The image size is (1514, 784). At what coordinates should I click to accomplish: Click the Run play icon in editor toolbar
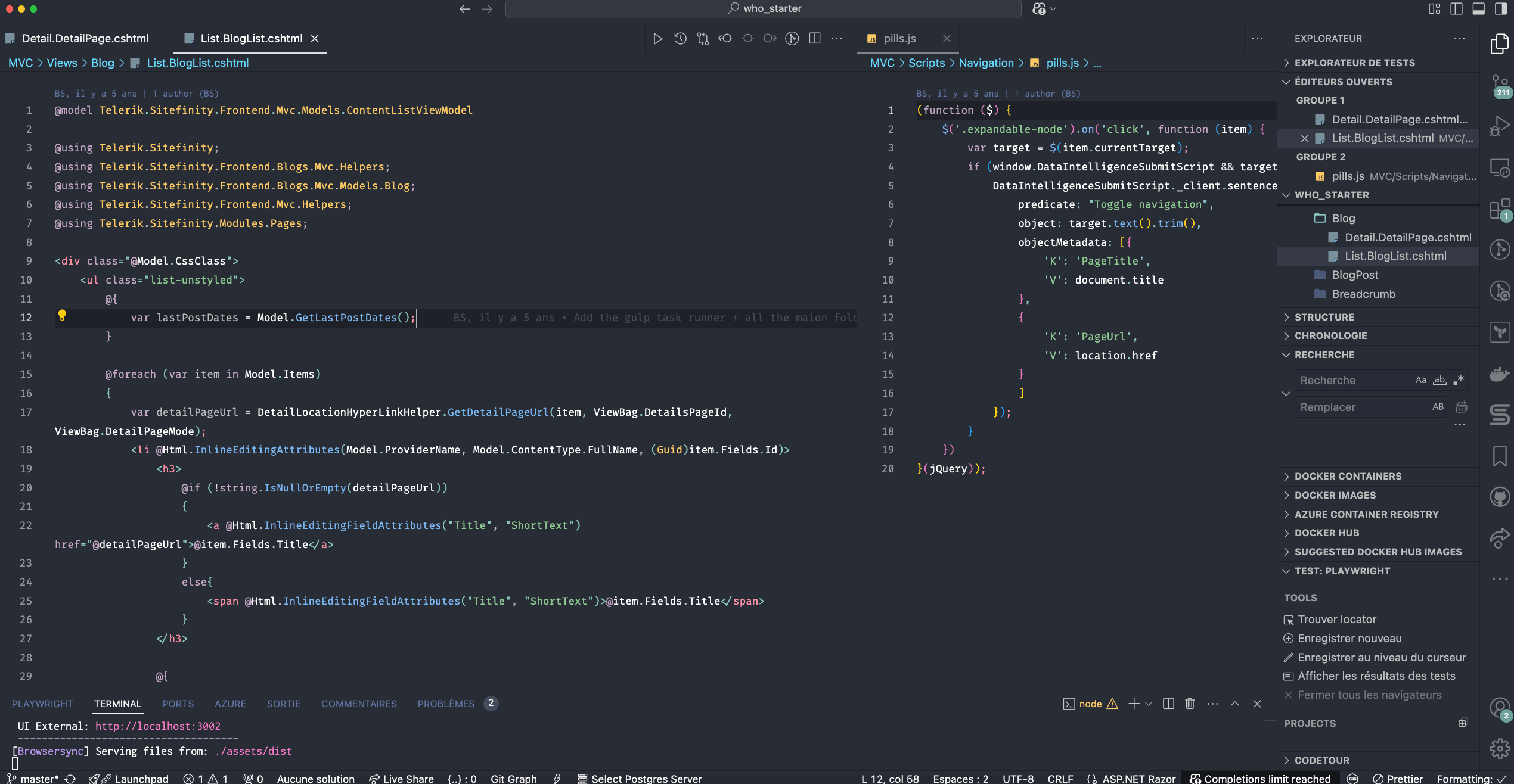657,39
